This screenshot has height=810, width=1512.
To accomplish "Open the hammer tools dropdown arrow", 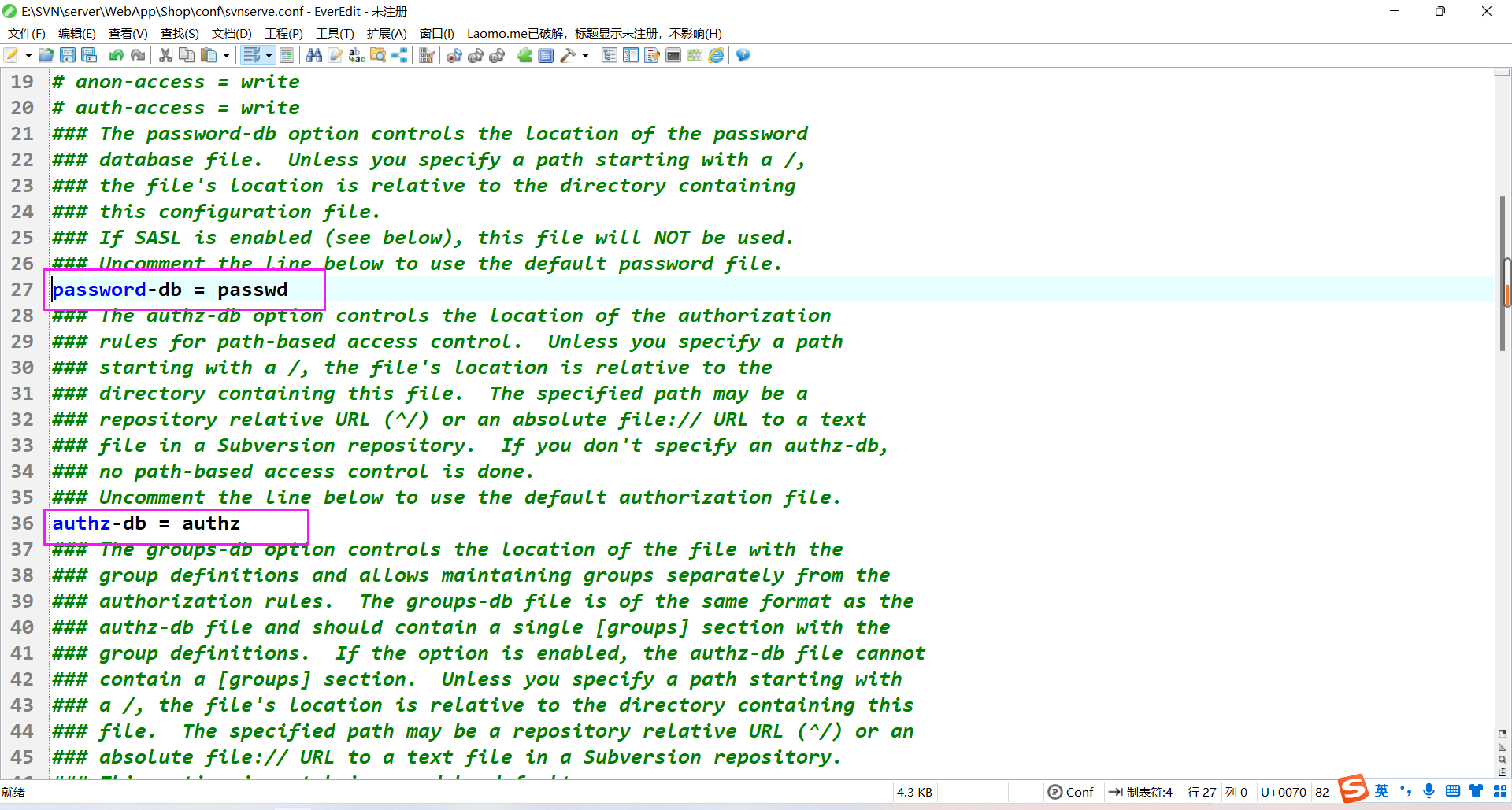I will point(585,55).
